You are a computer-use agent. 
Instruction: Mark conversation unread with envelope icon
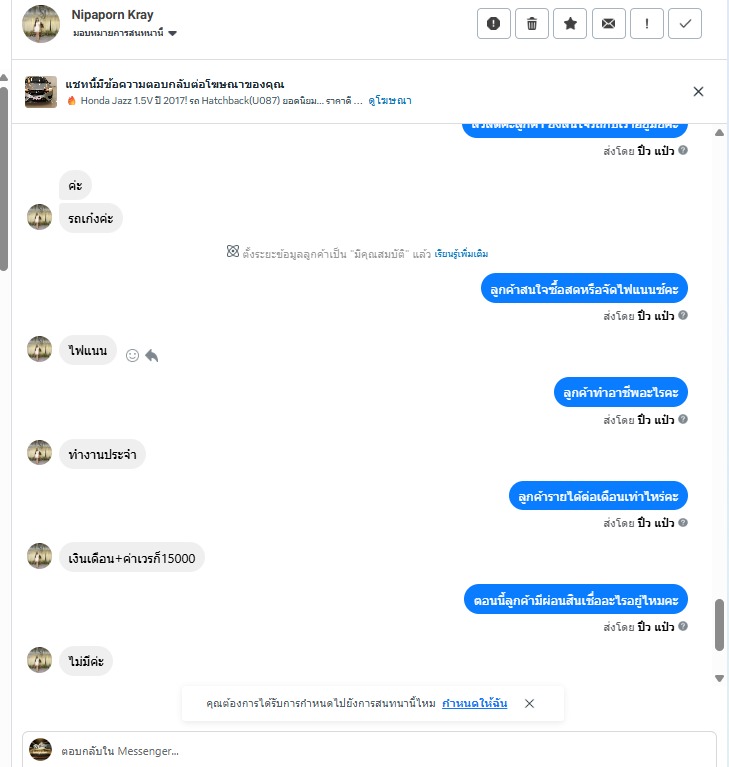pos(609,23)
